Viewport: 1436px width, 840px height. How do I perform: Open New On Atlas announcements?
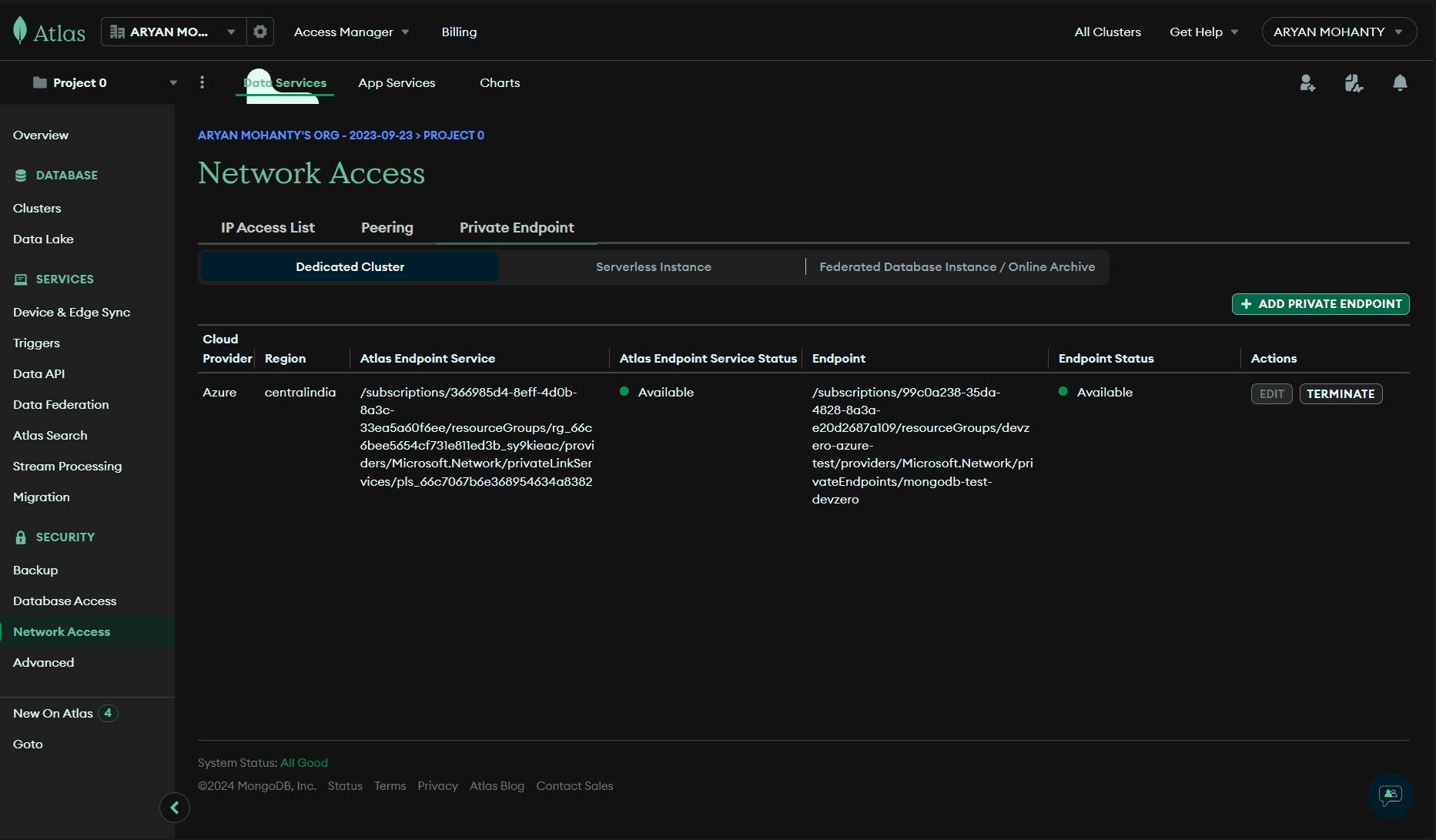65,713
